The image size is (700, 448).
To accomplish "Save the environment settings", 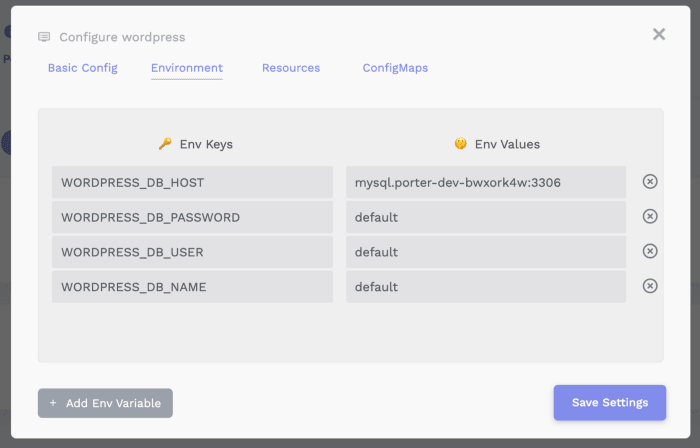I will [x=610, y=402].
